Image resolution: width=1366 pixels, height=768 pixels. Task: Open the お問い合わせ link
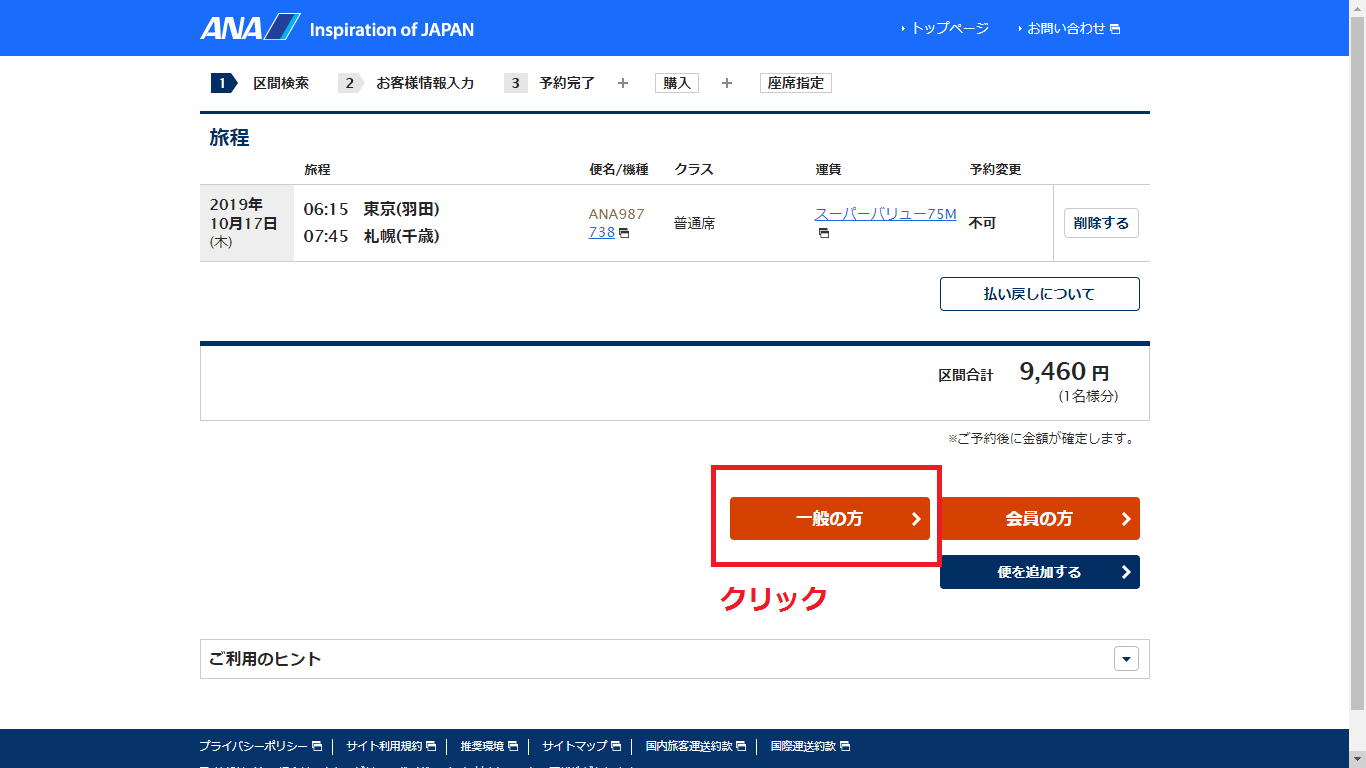coord(1066,28)
